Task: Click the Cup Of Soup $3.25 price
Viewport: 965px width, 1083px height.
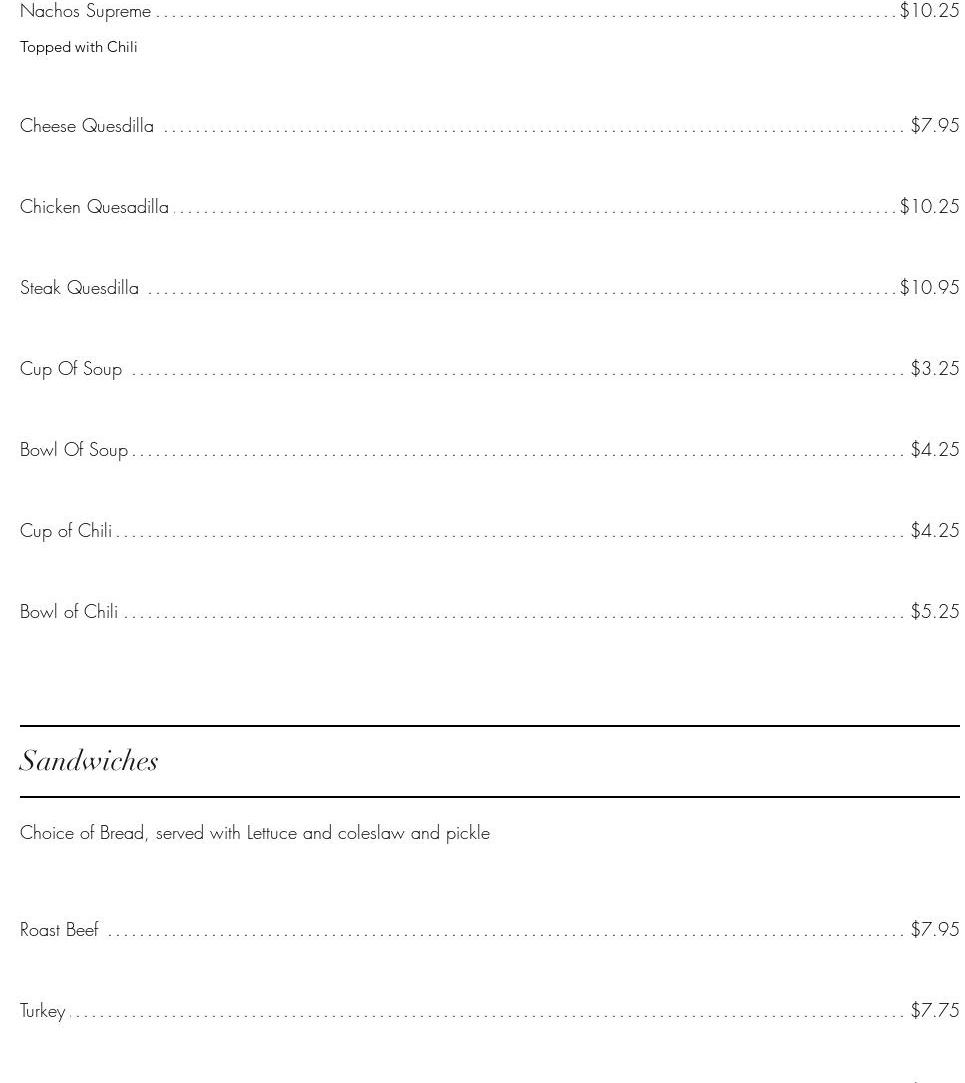Action: tap(934, 369)
